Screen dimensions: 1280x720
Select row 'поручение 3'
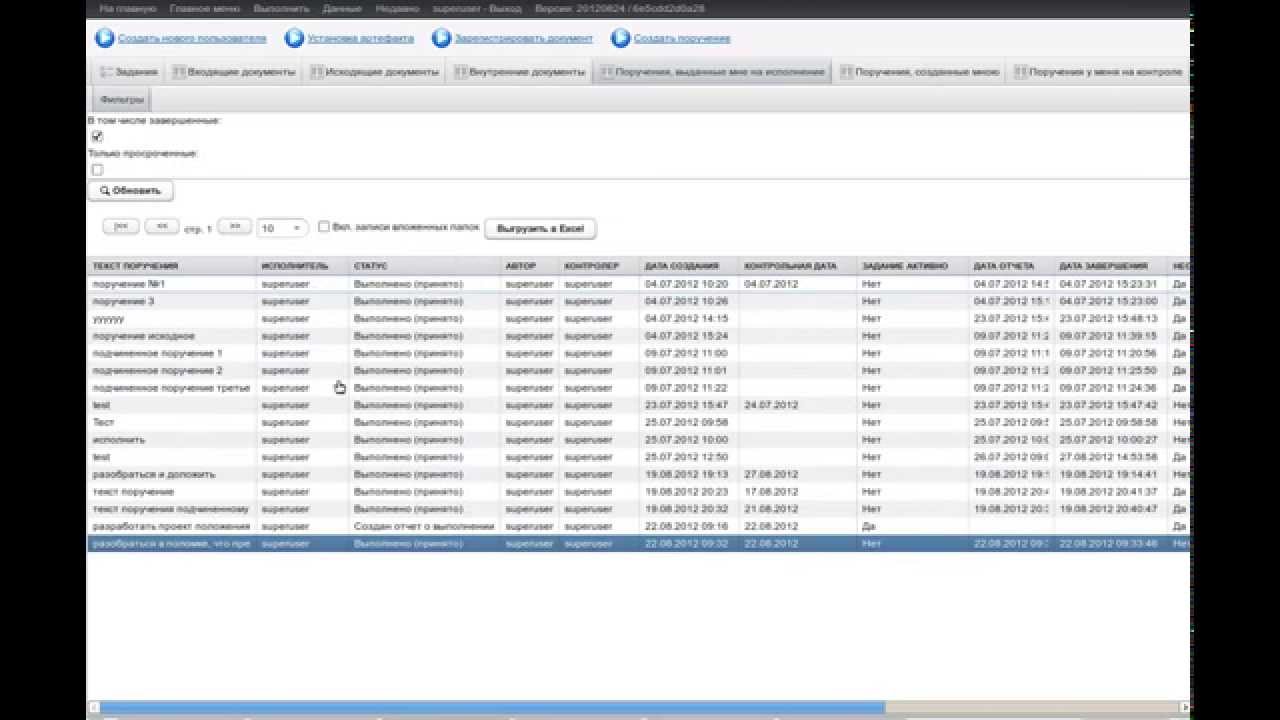tap(638, 301)
